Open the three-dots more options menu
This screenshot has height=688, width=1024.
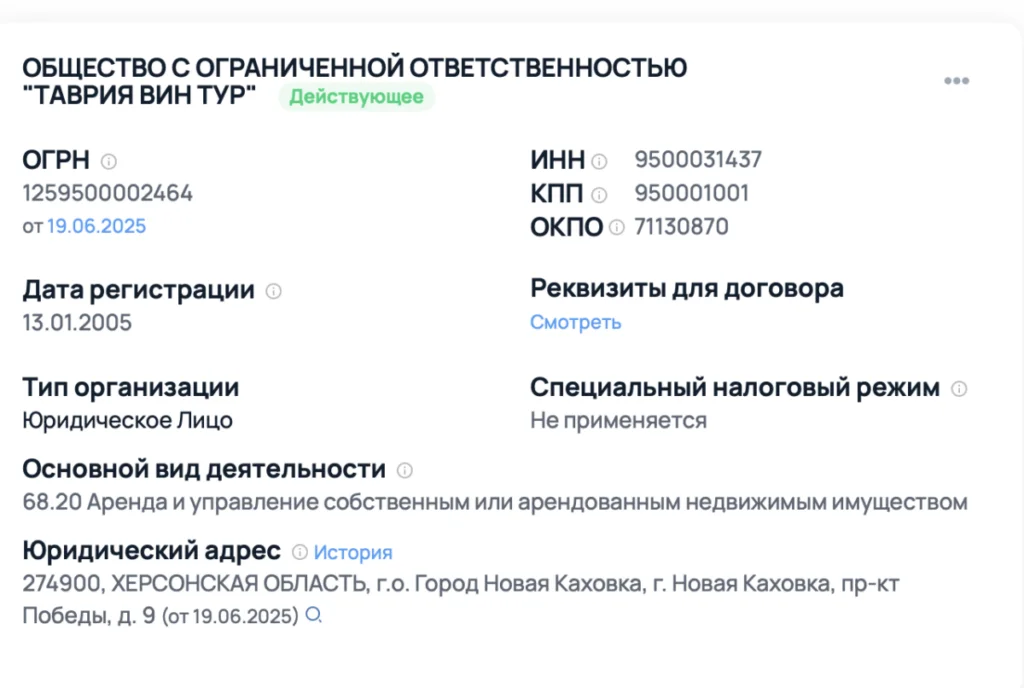(x=956, y=81)
